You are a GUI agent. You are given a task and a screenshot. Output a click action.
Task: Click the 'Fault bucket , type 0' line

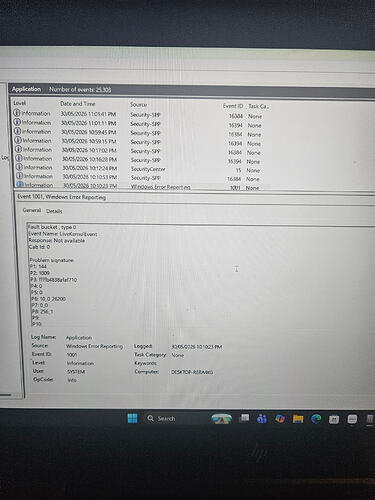[x=52, y=227]
